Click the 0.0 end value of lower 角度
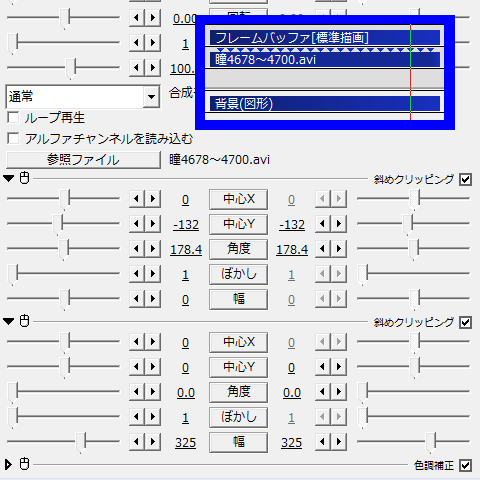This screenshot has width=480, height=480. (x=292, y=393)
